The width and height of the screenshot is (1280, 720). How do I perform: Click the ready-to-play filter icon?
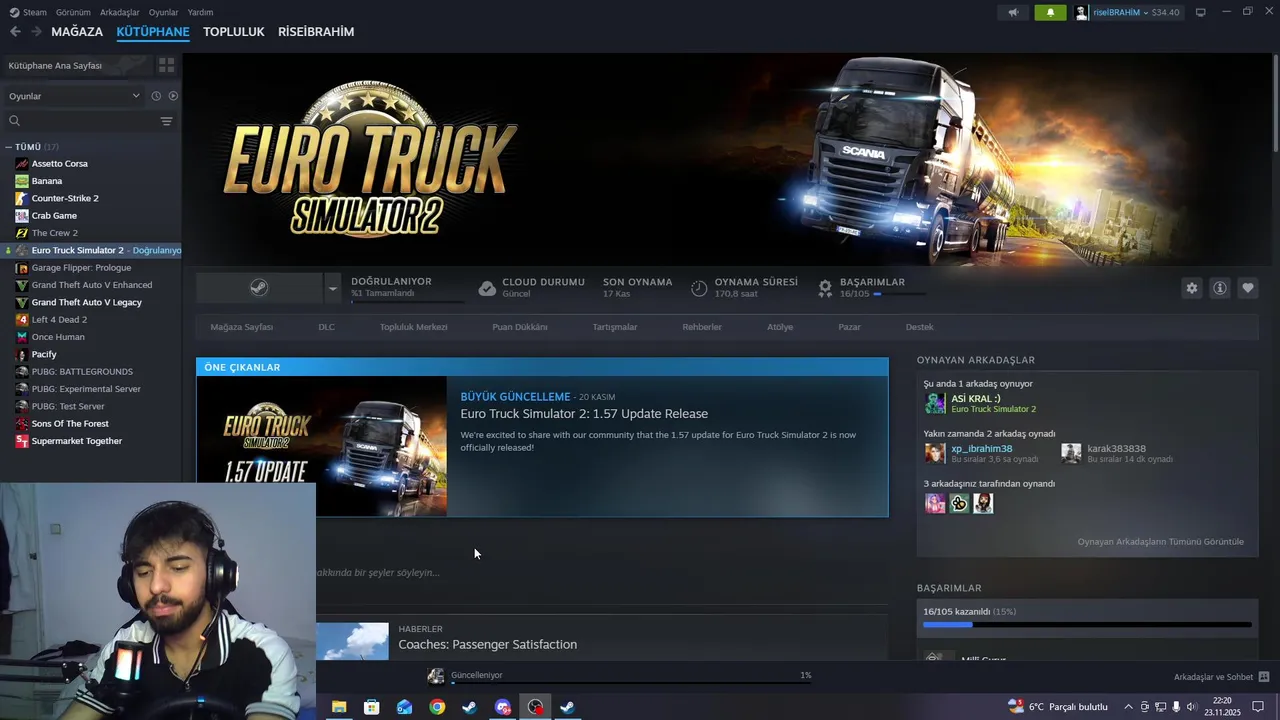click(173, 96)
